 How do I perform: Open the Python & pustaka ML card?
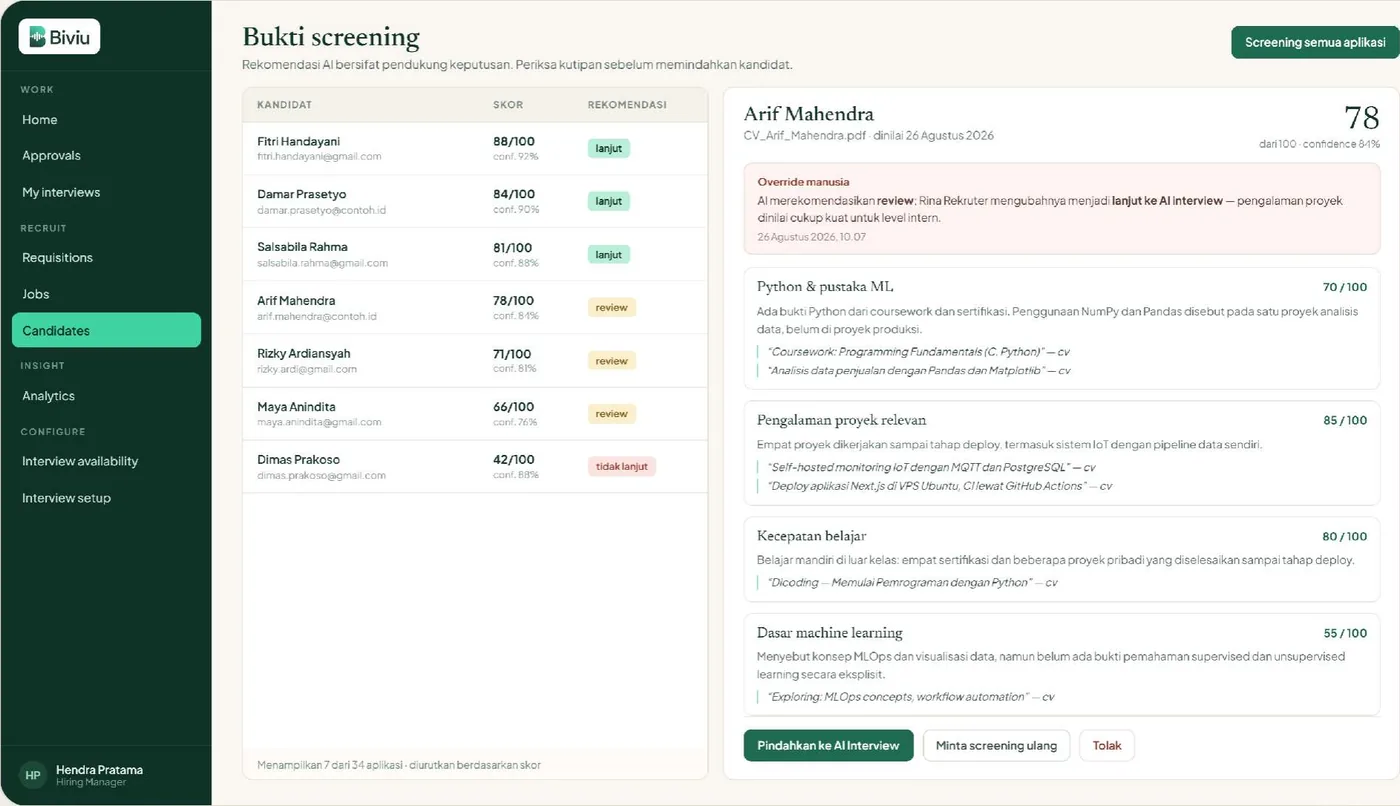tap(1062, 328)
